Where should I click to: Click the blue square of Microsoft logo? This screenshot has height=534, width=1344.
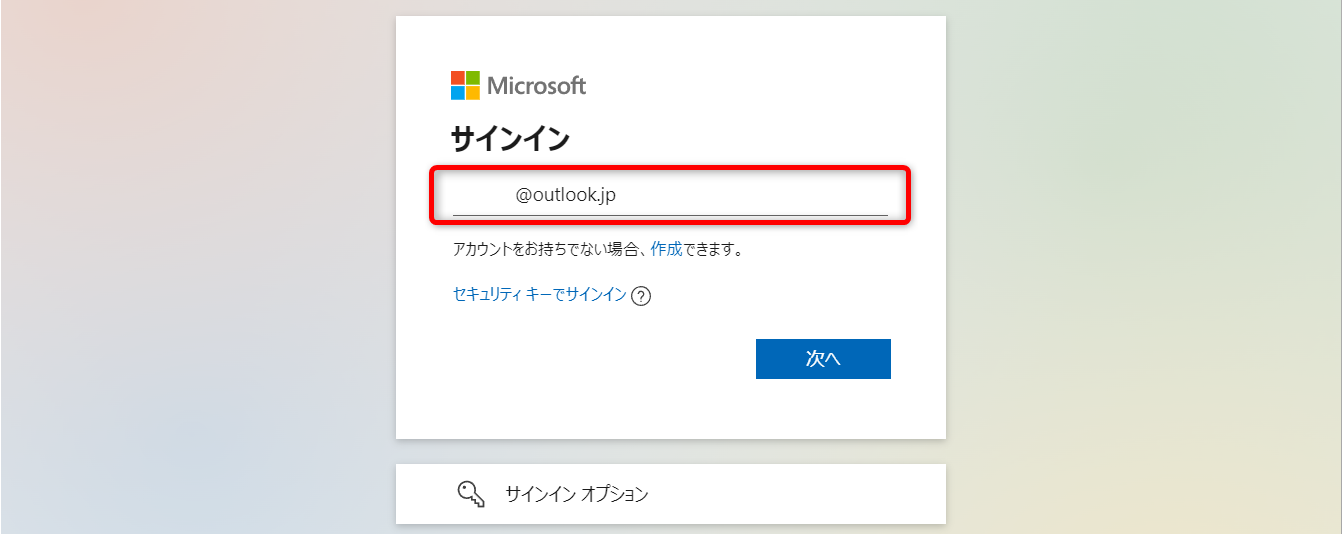(x=458, y=93)
